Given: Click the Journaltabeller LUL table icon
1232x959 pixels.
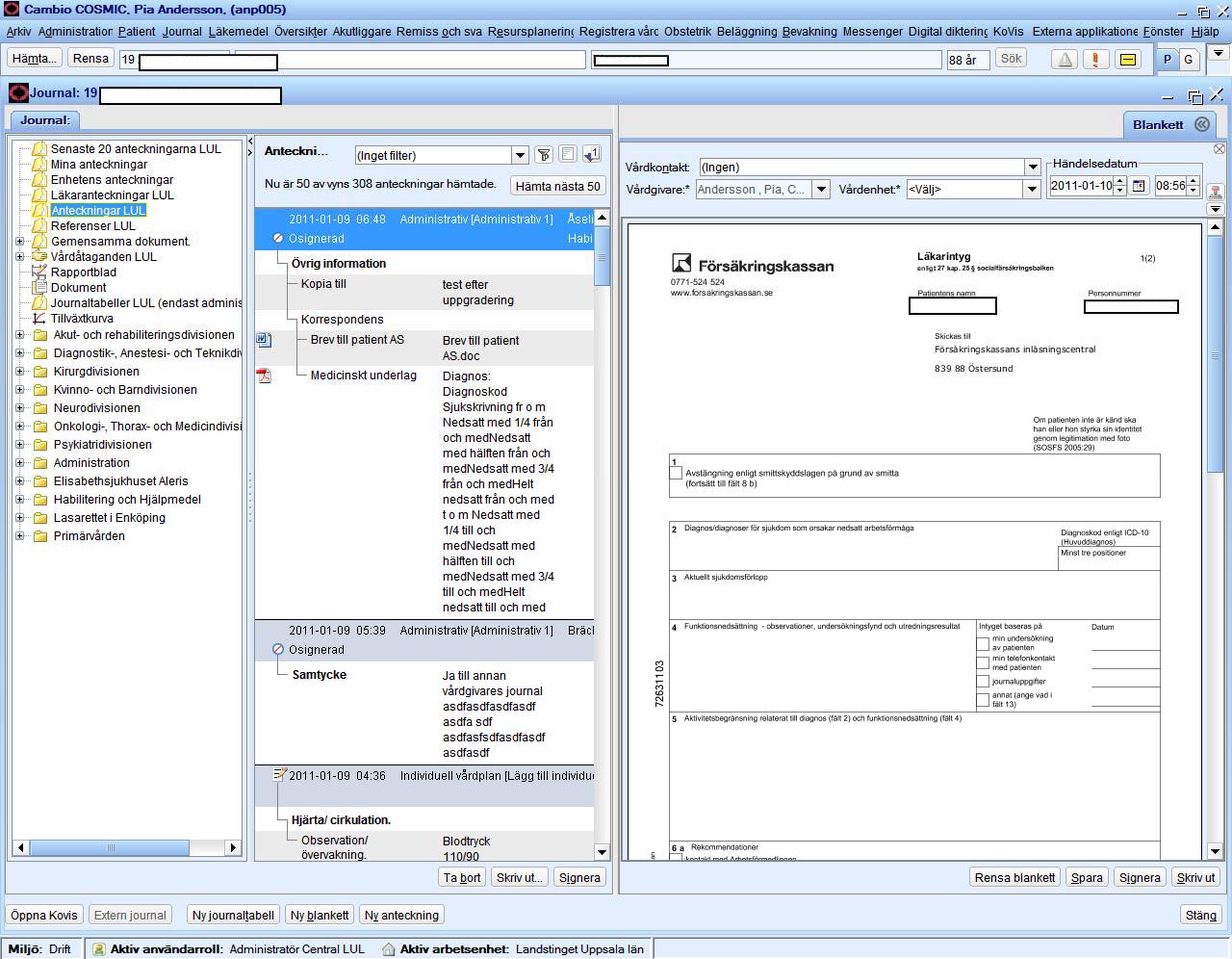Looking at the screenshot, I should pos(39,303).
